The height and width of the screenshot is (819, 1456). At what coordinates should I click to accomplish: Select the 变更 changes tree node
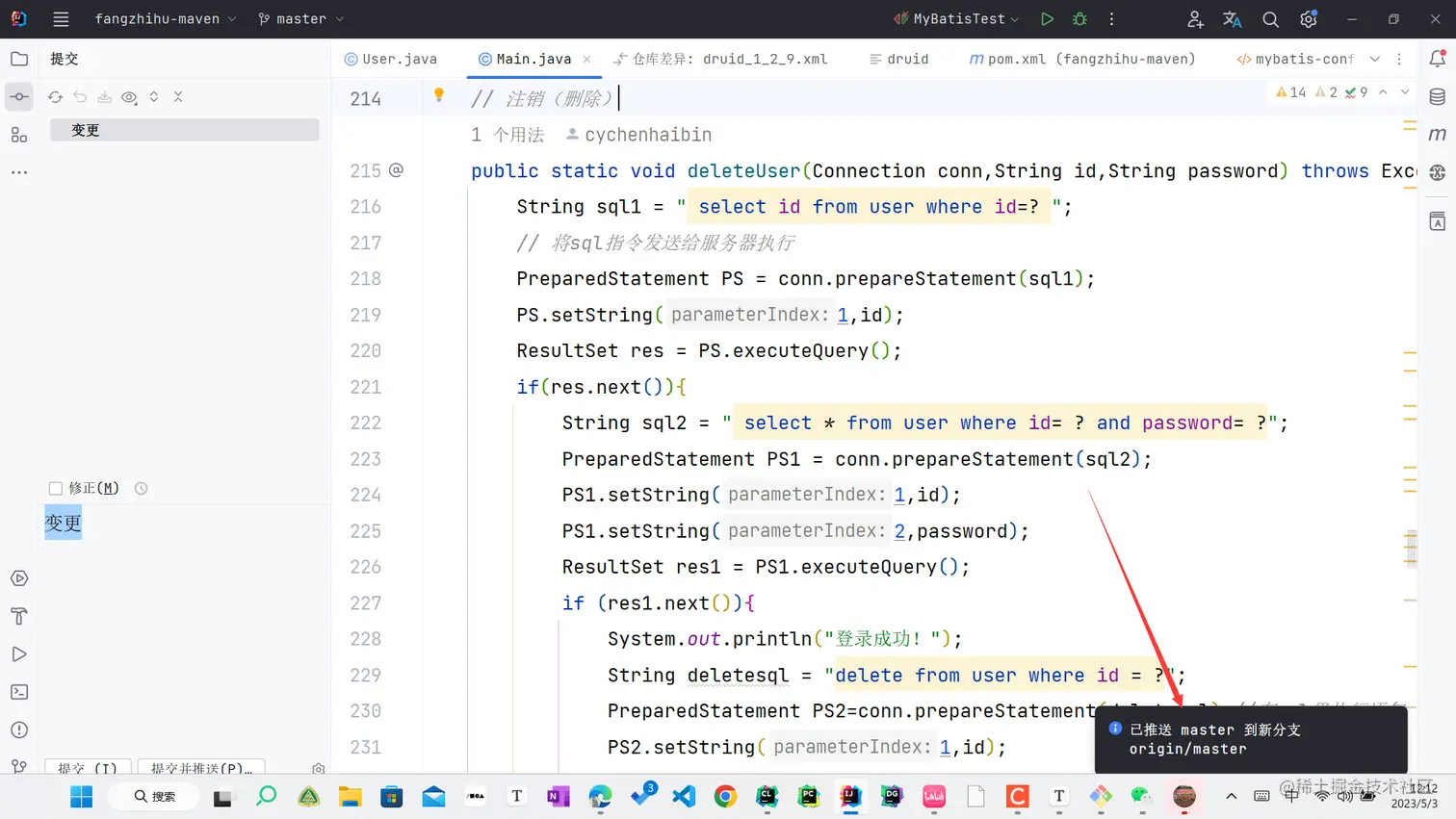pos(184,130)
